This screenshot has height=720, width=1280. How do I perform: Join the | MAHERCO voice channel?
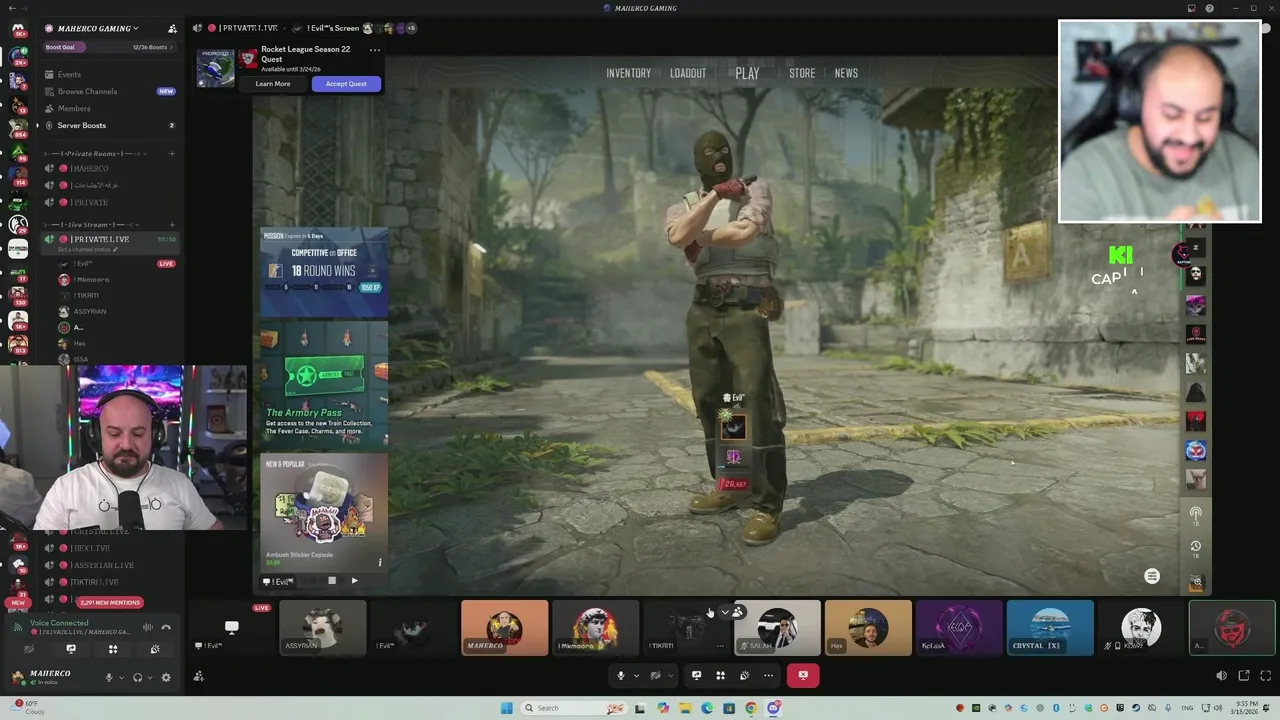click(110, 168)
